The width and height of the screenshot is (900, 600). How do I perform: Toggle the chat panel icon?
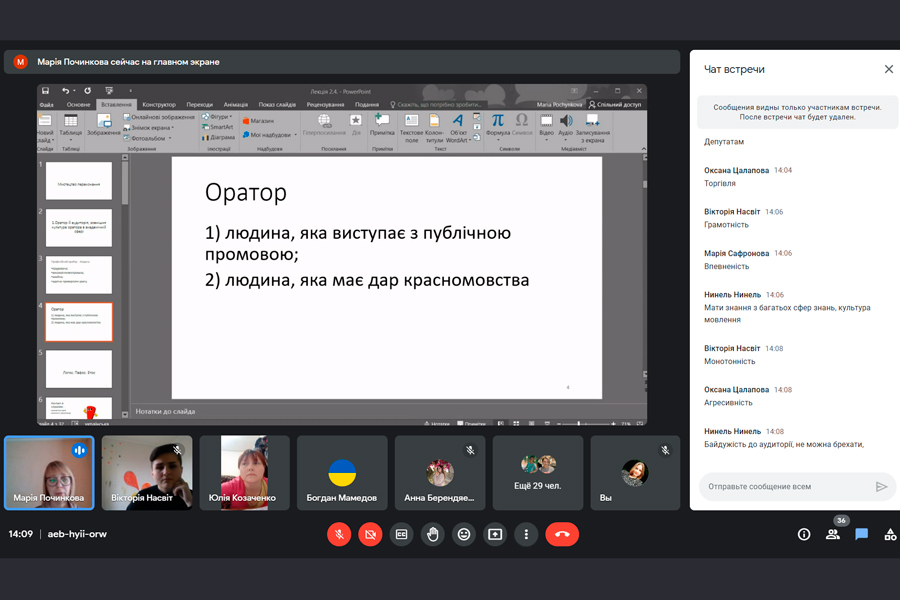(x=861, y=534)
